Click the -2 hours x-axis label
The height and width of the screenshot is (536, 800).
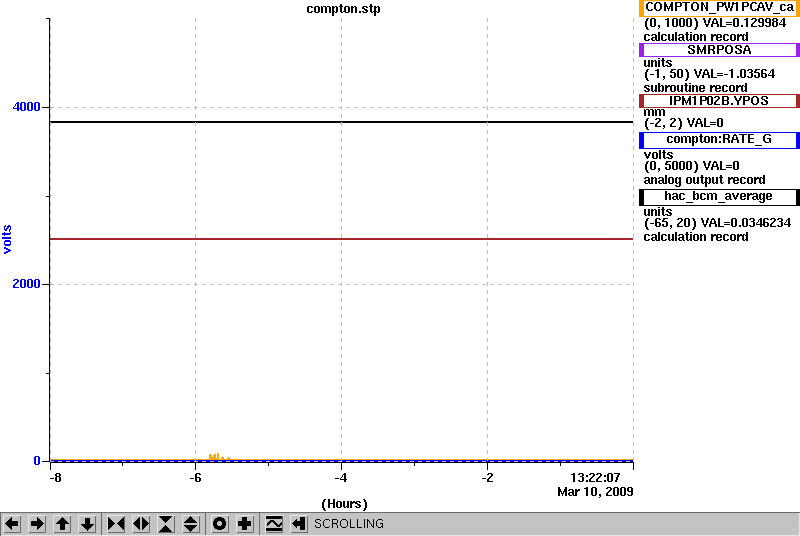click(x=487, y=478)
